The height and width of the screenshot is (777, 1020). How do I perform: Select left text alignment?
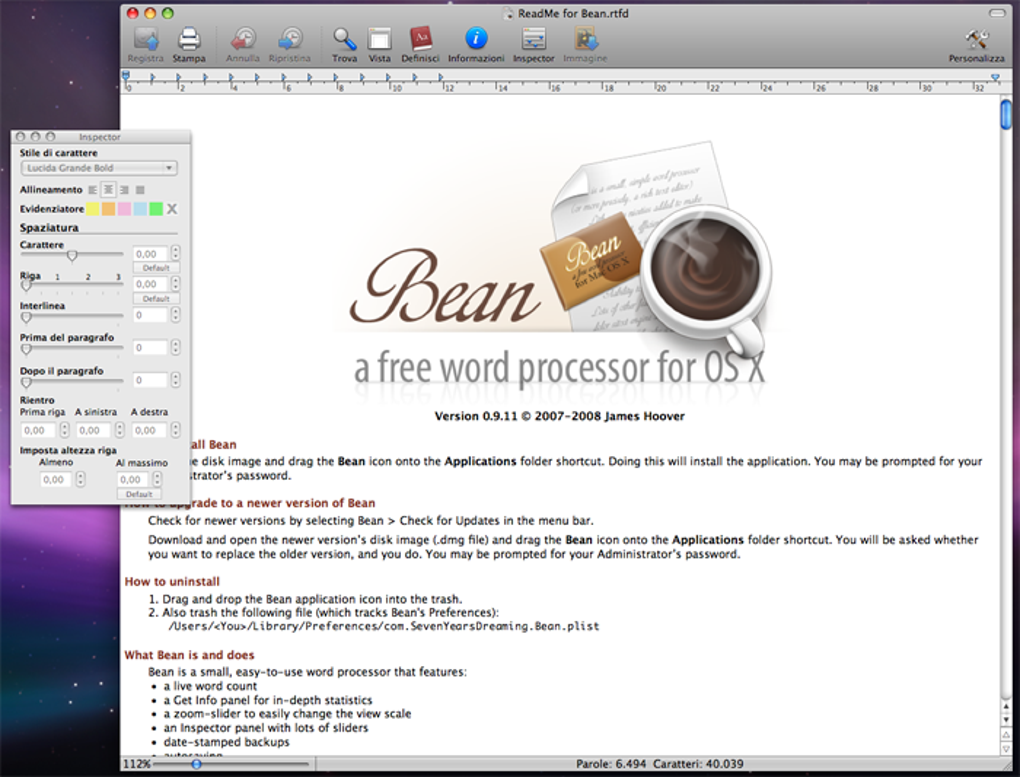[x=93, y=190]
